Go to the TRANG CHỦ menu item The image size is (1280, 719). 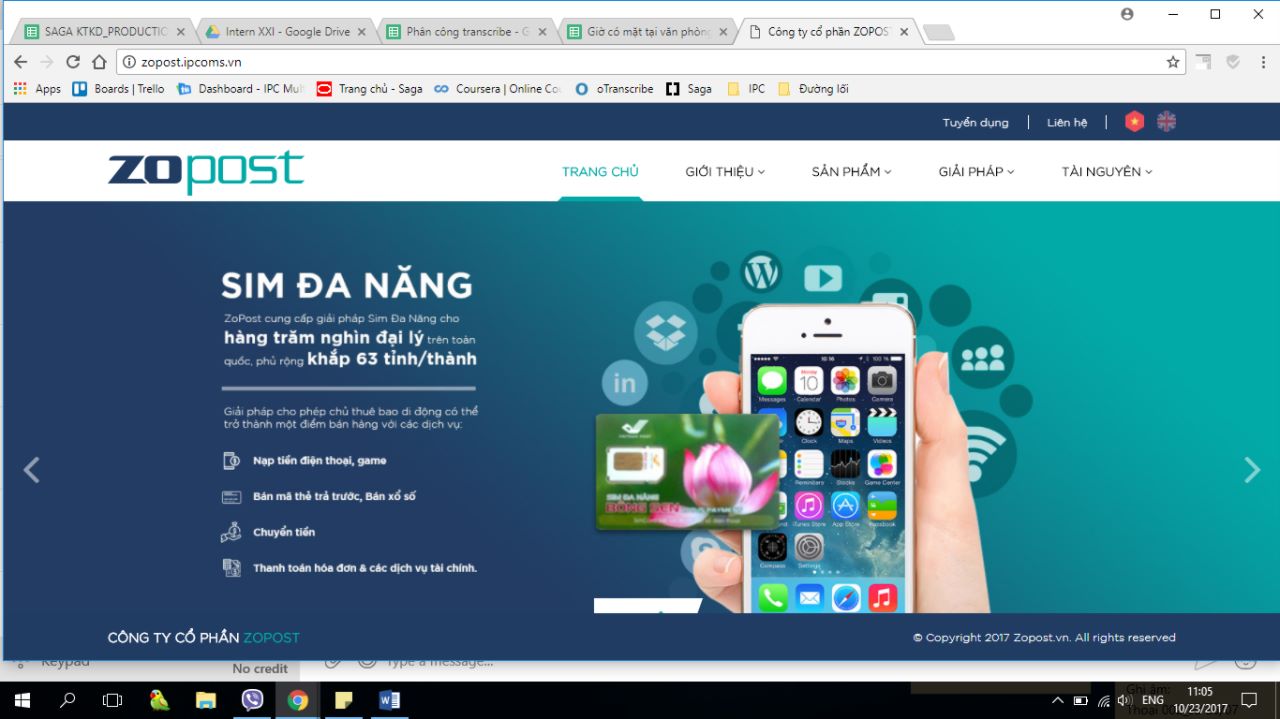pyautogui.click(x=600, y=172)
